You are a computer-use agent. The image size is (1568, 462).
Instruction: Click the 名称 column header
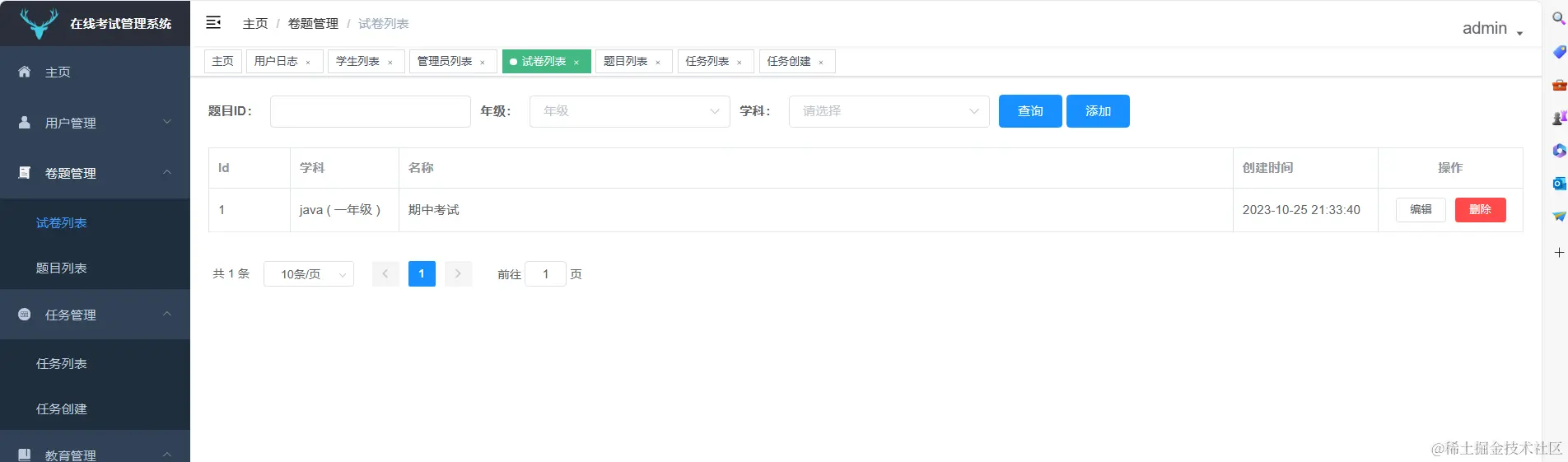[815, 168]
